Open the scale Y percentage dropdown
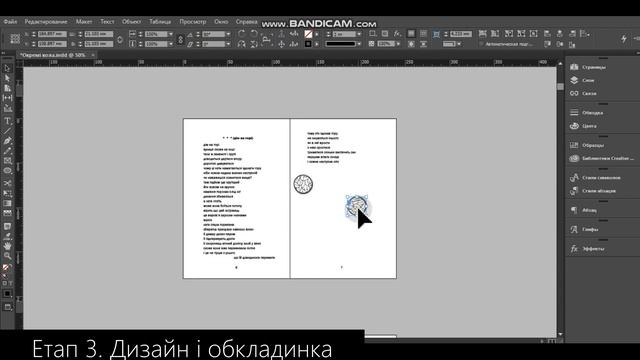Screen dimensions: 640x360 170,44
